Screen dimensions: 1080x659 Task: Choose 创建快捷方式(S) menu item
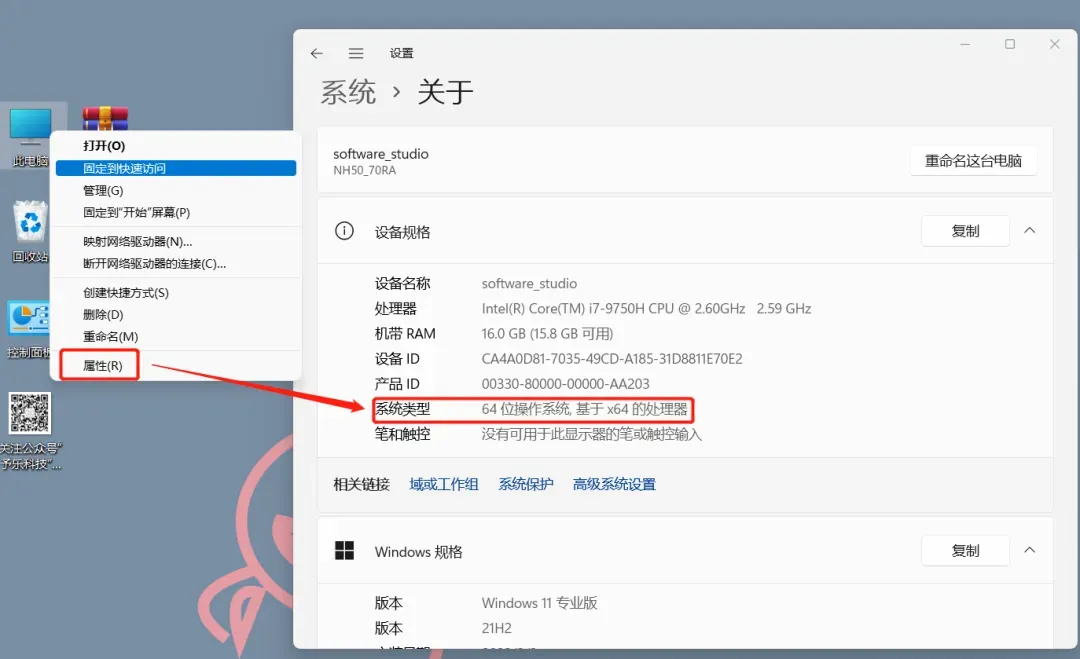(178, 292)
